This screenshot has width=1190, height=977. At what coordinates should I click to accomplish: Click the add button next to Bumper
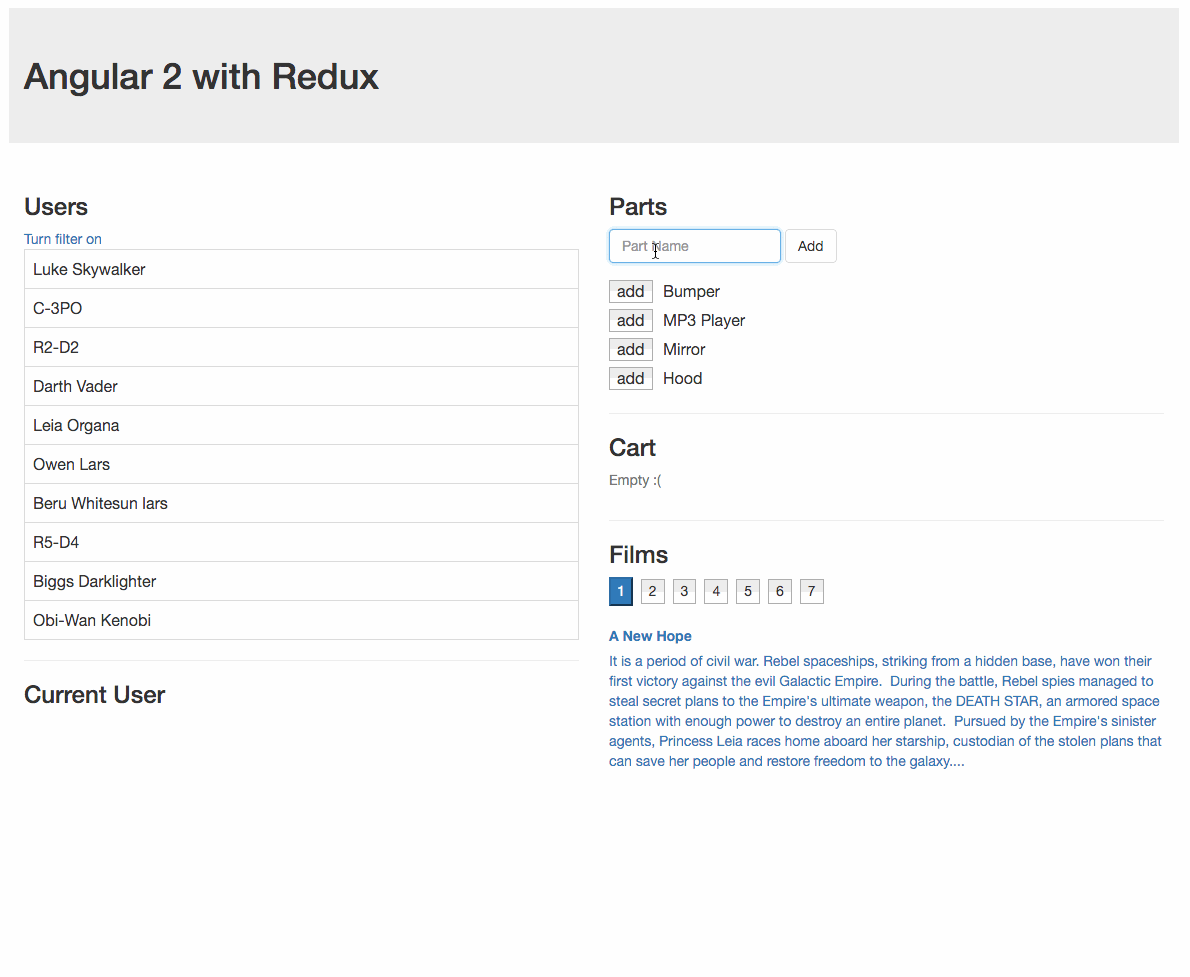[x=630, y=291]
